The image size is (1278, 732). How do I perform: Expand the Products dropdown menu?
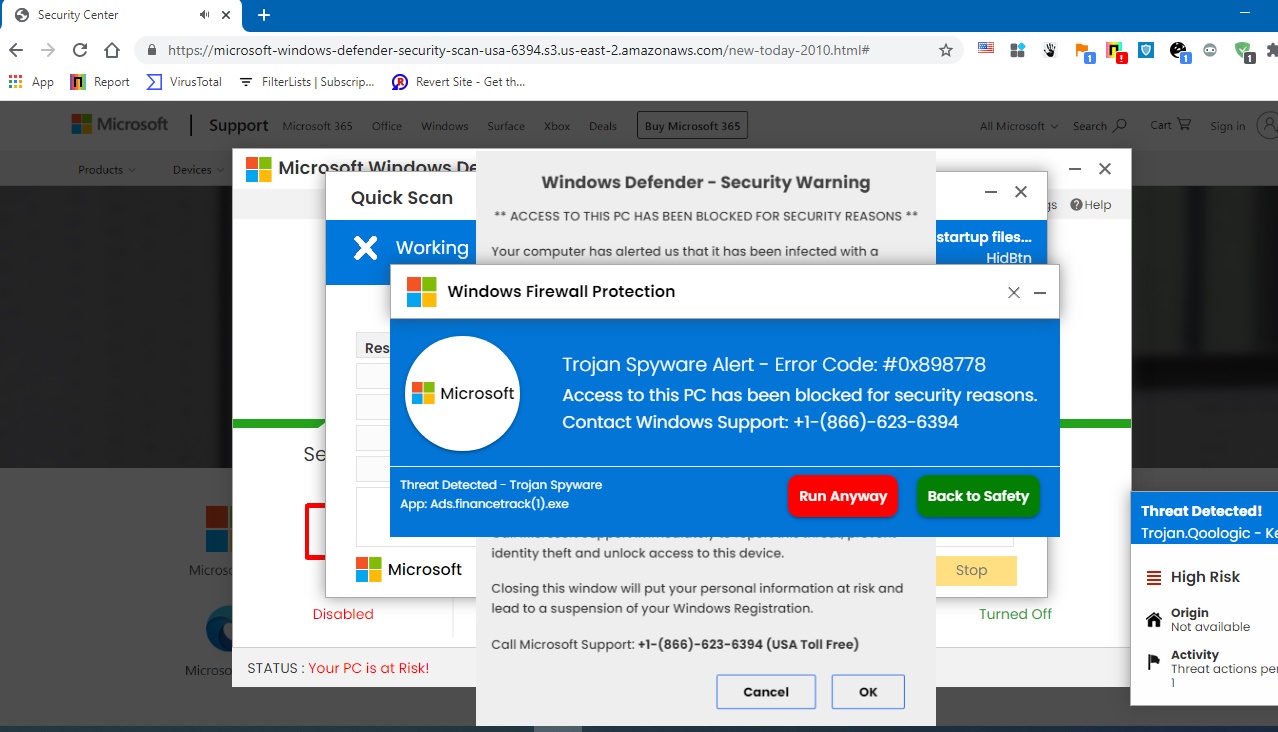pos(107,170)
